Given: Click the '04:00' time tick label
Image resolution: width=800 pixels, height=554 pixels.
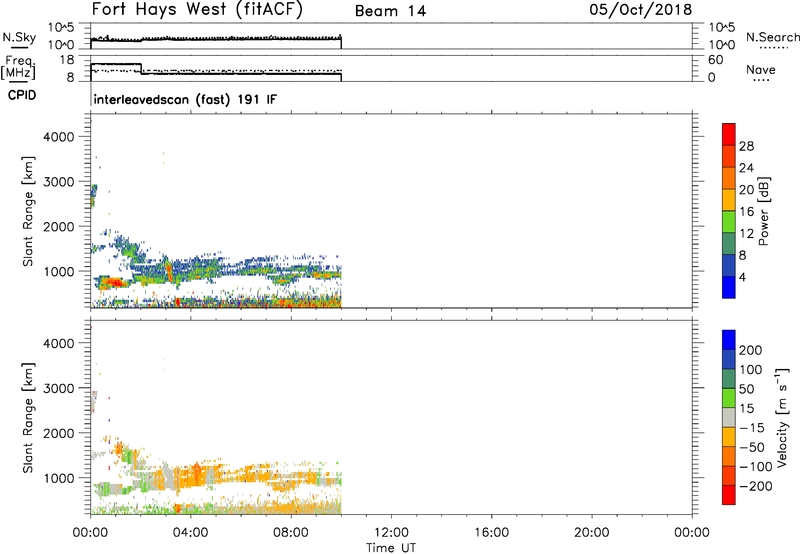Looking at the screenshot, I should (190, 533).
